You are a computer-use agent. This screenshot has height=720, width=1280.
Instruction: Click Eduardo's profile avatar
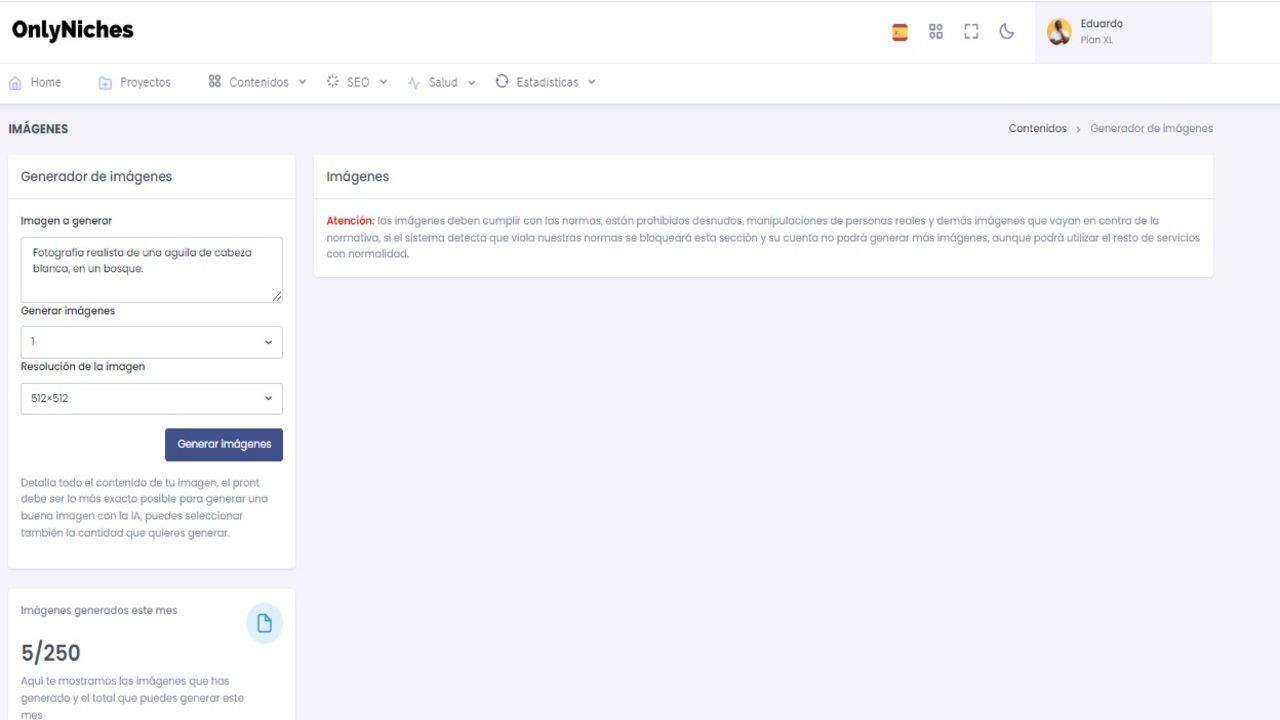coord(1059,32)
